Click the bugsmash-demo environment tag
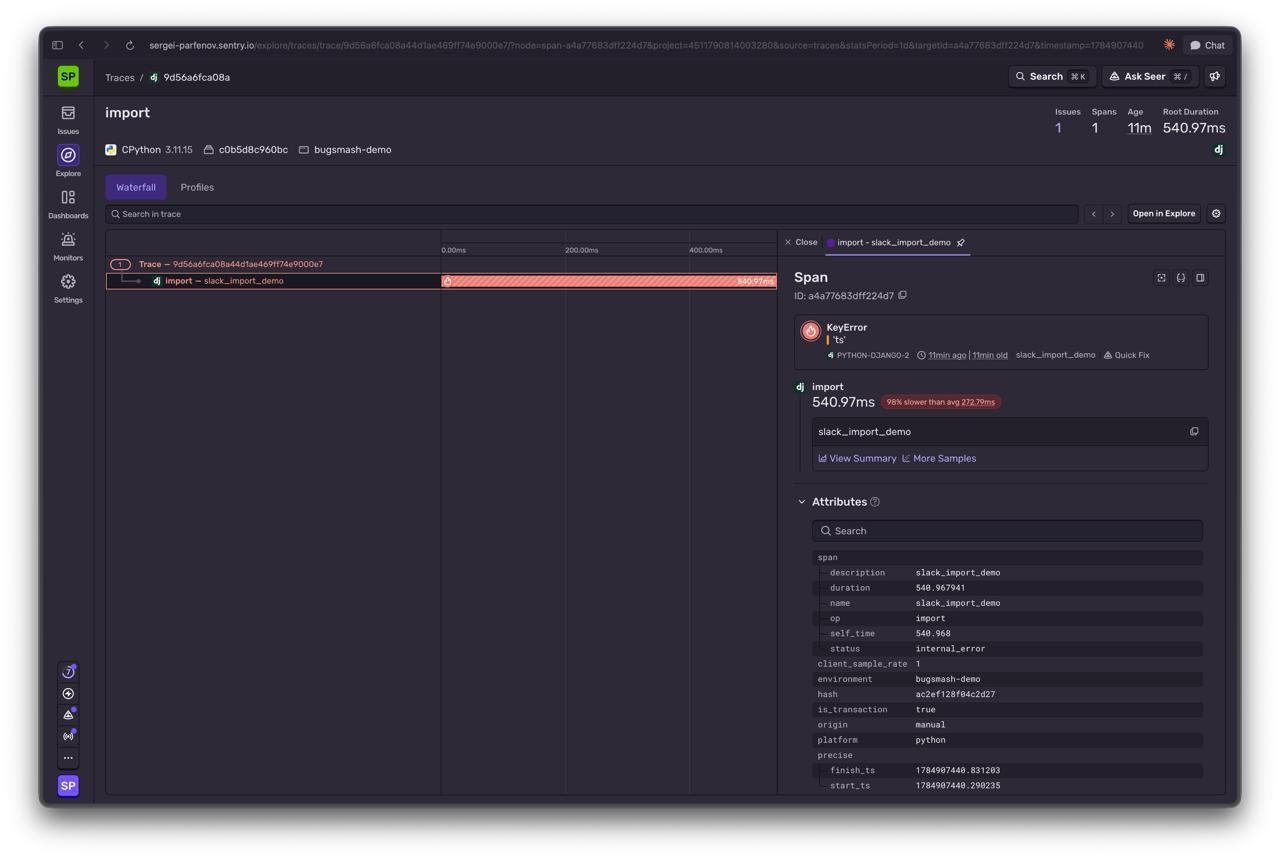 [x=345, y=150]
